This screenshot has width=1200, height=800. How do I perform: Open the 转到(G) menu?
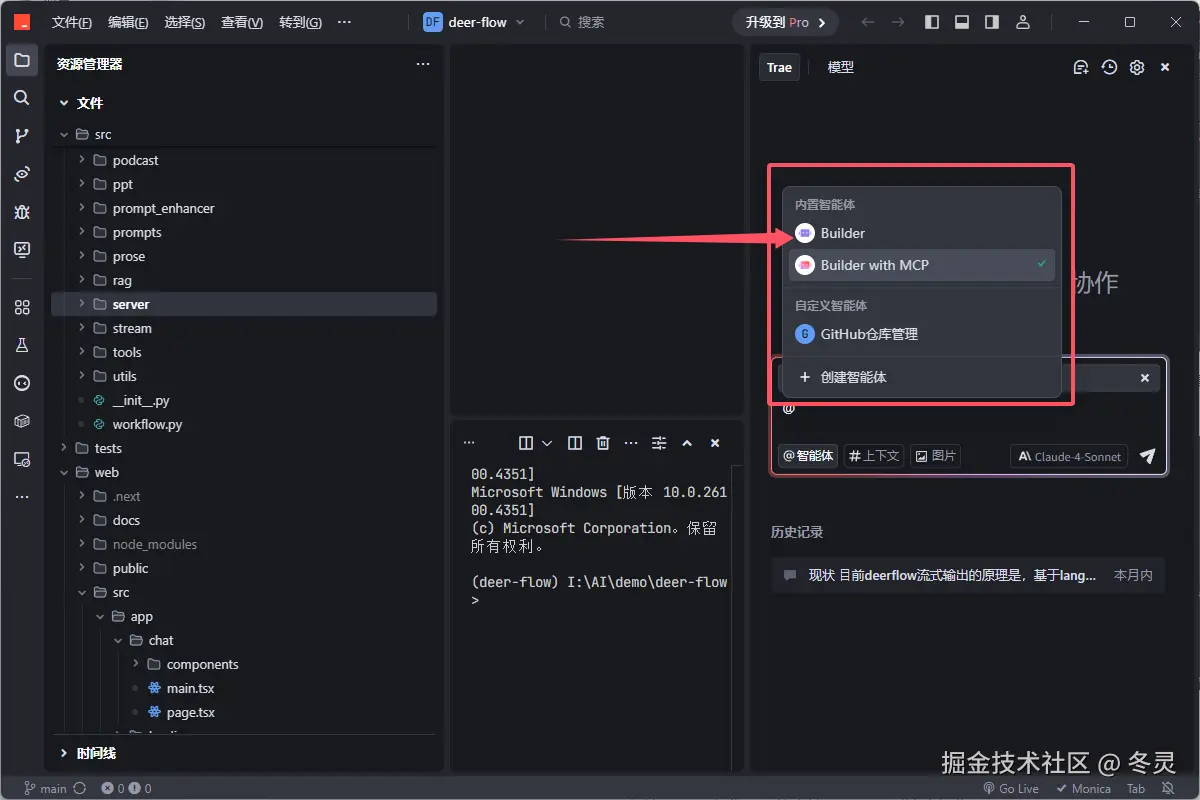(x=300, y=22)
